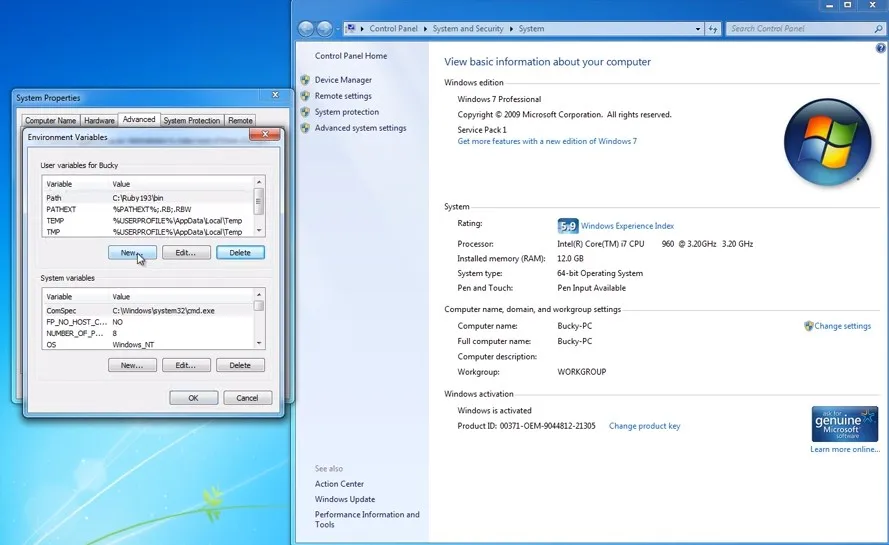Screen dimensions: 889x545
Task: Click Edit under user variables
Action: tap(186, 253)
